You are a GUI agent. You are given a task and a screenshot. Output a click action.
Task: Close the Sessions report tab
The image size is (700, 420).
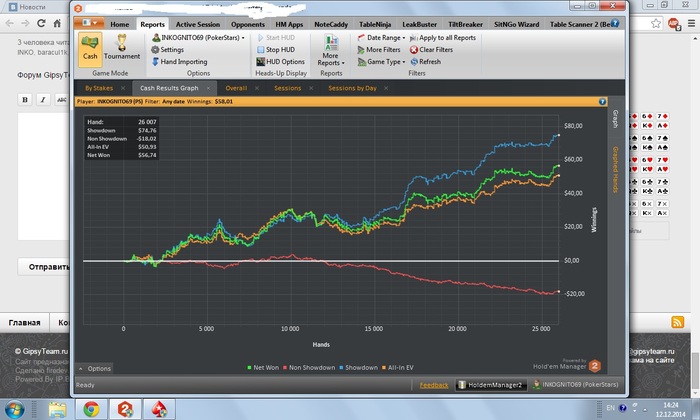click(311, 88)
